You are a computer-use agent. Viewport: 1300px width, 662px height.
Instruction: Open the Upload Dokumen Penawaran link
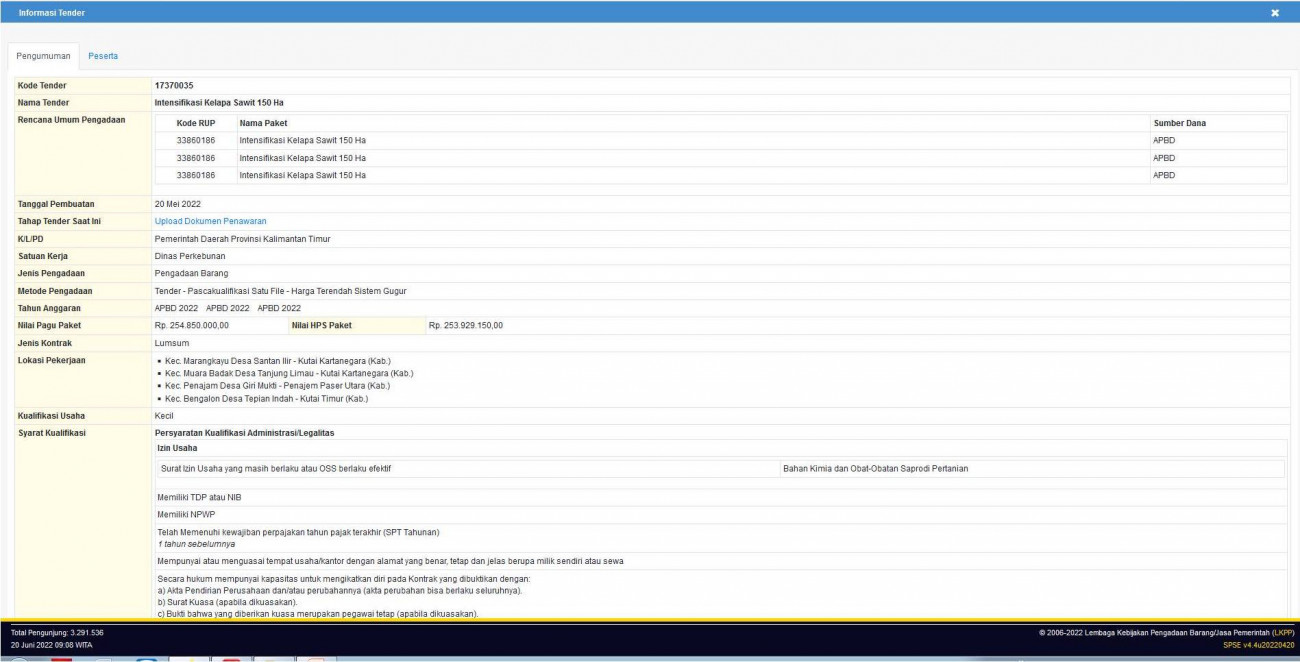tap(210, 221)
